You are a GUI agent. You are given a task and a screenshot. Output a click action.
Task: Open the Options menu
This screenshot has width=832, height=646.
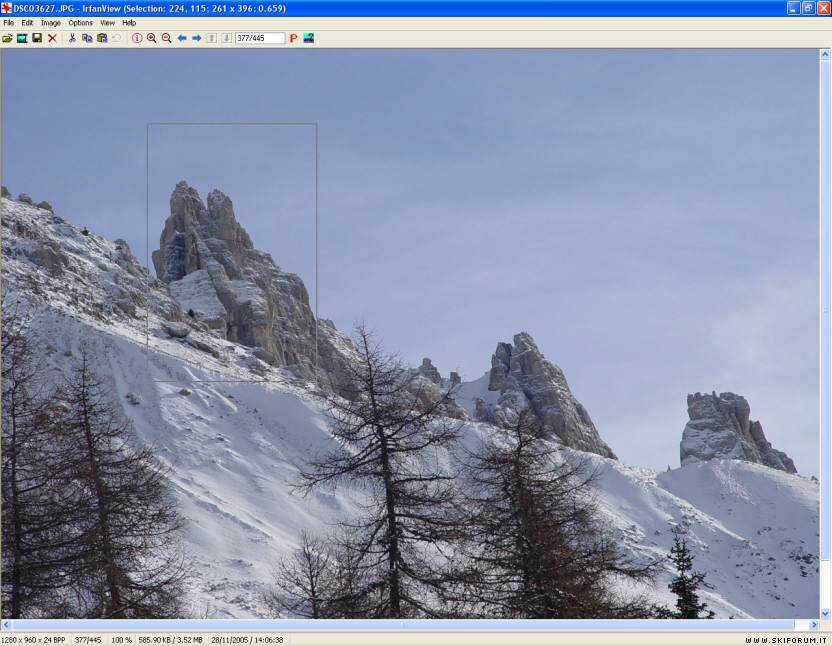coord(80,23)
